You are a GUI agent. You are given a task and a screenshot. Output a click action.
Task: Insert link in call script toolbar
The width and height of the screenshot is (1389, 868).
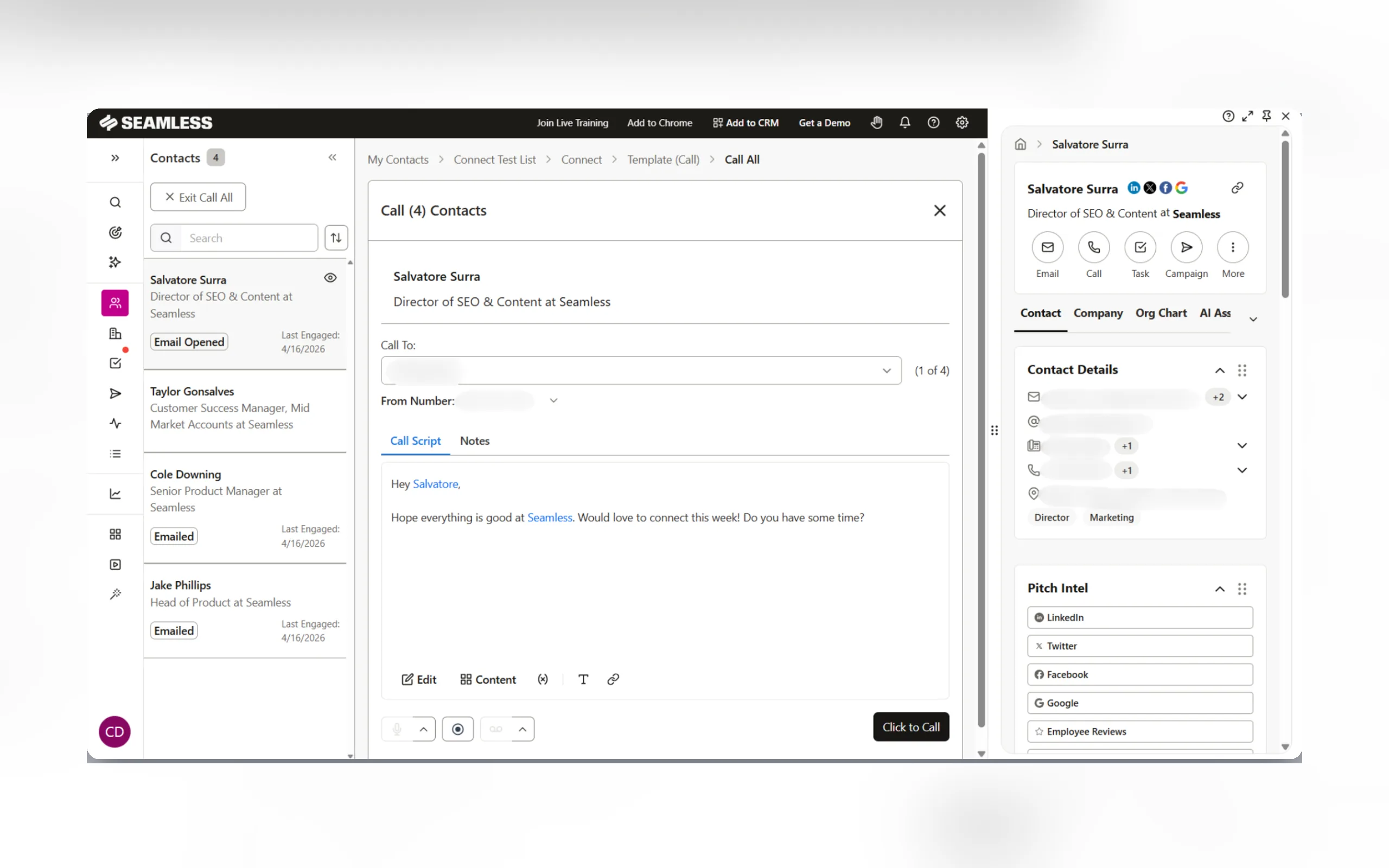point(613,679)
